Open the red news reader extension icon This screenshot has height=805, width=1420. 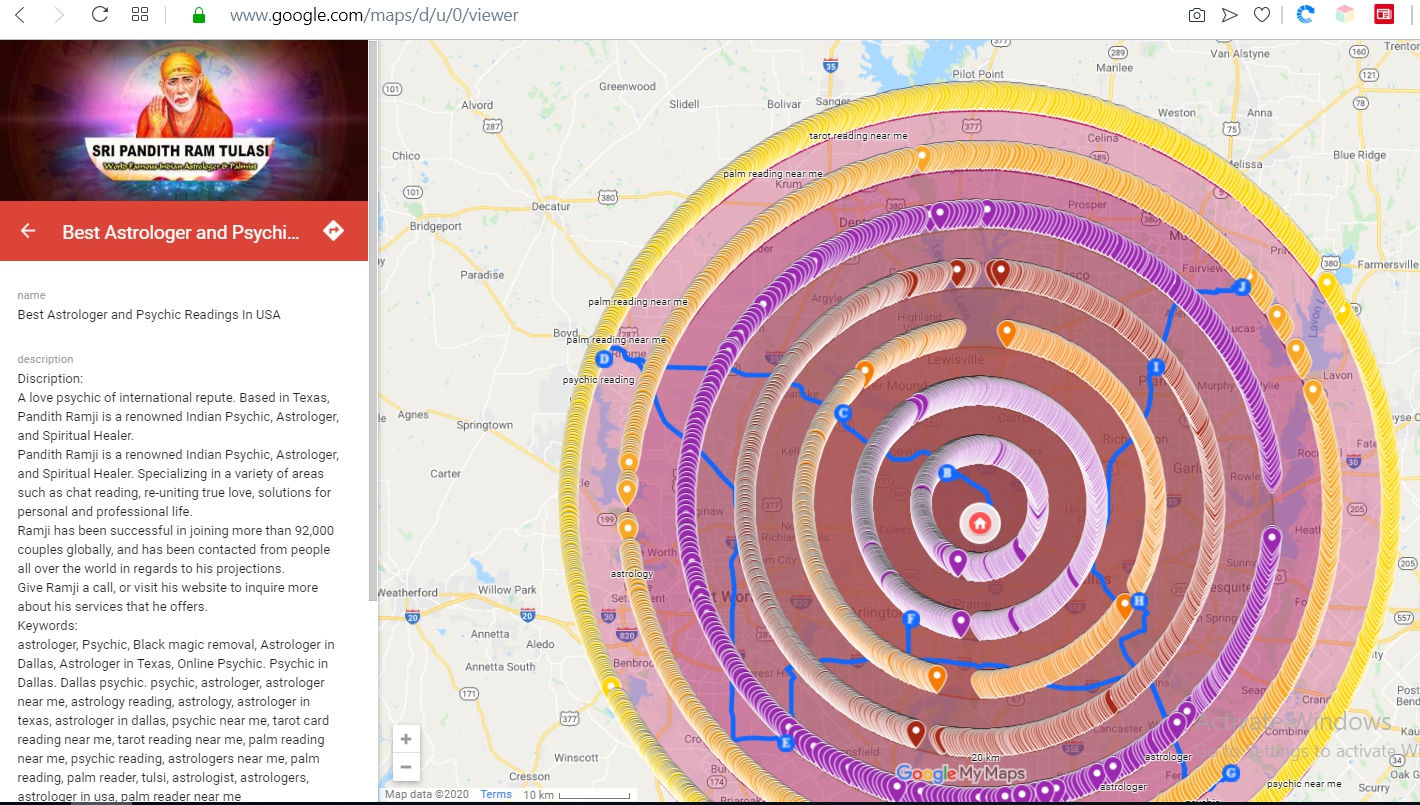click(1384, 14)
